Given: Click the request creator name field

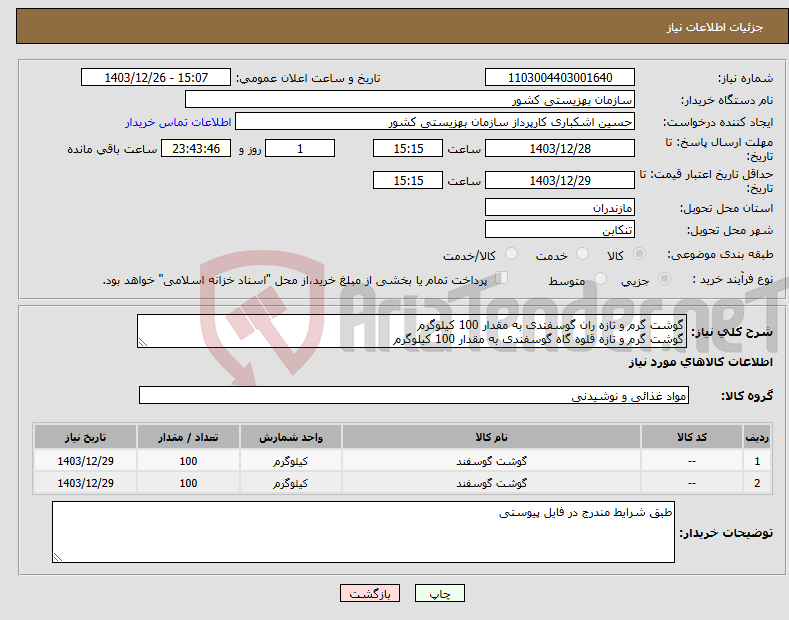Looking at the screenshot, I should coord(435,121).
